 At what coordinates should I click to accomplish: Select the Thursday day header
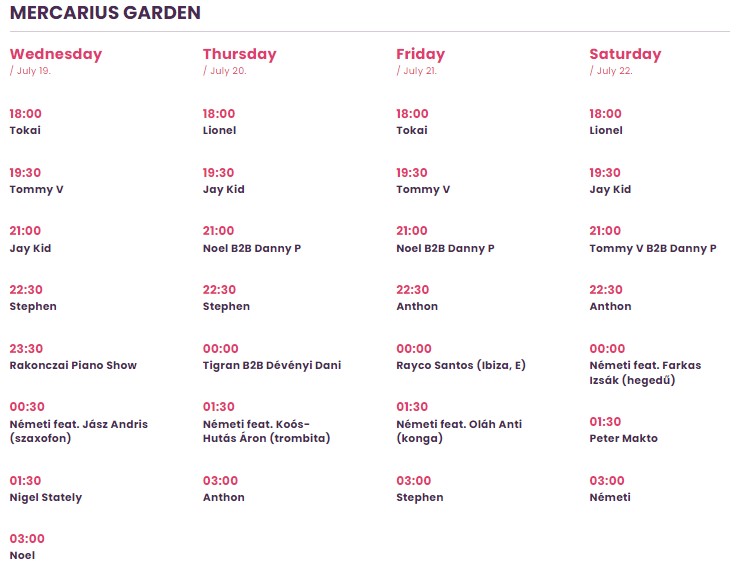click(239, 54)
